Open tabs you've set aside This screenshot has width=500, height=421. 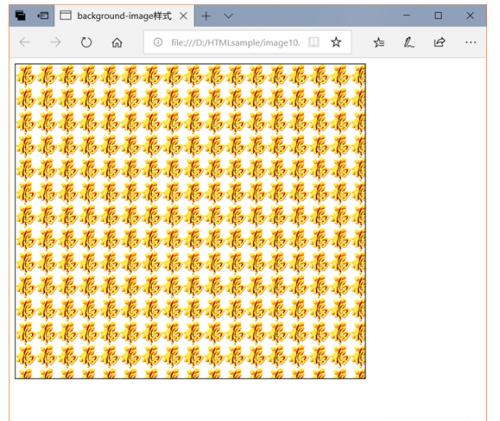[x=20, y=16]
